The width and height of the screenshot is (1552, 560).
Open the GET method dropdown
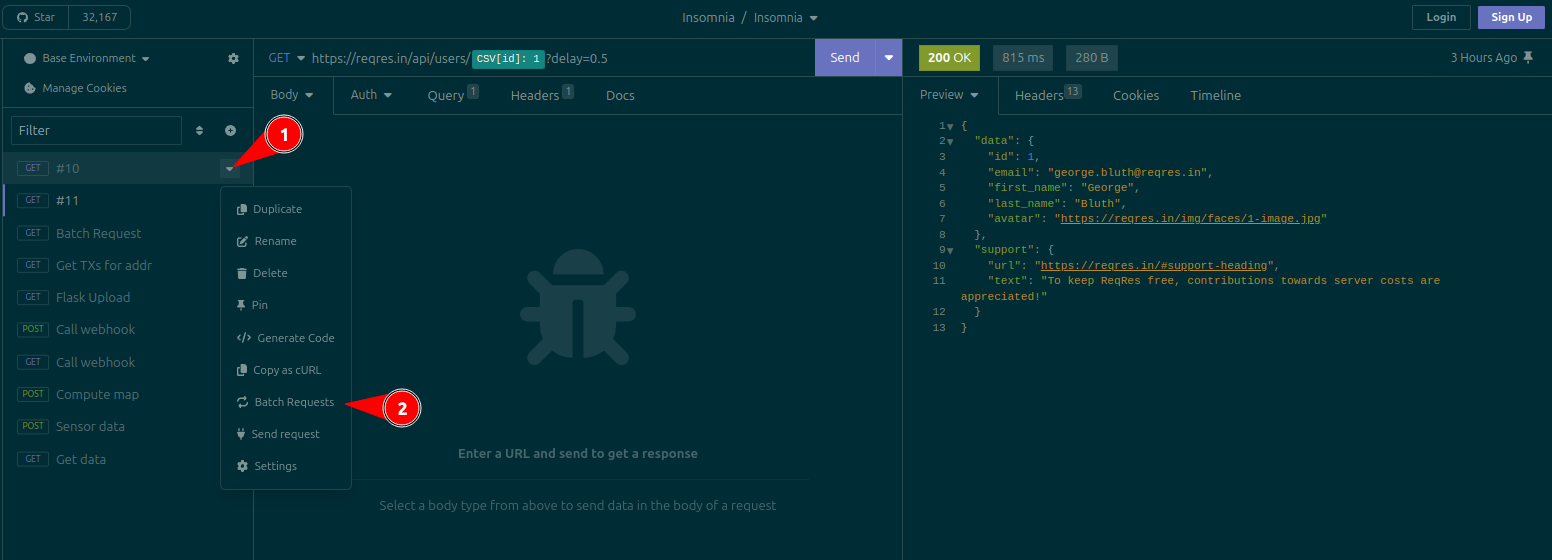[287, 58]
